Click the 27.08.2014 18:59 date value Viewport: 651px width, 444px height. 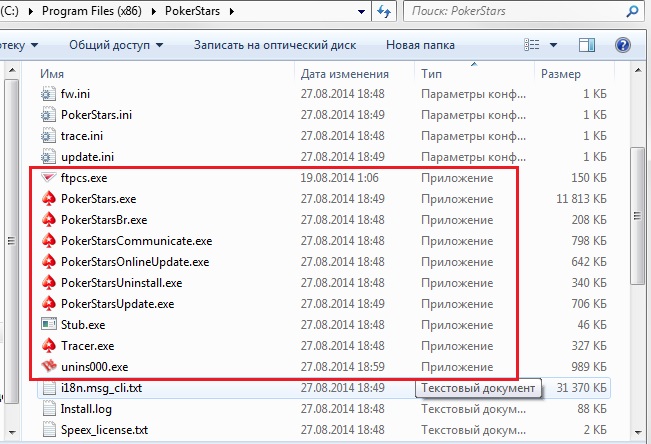pos(343,367)
